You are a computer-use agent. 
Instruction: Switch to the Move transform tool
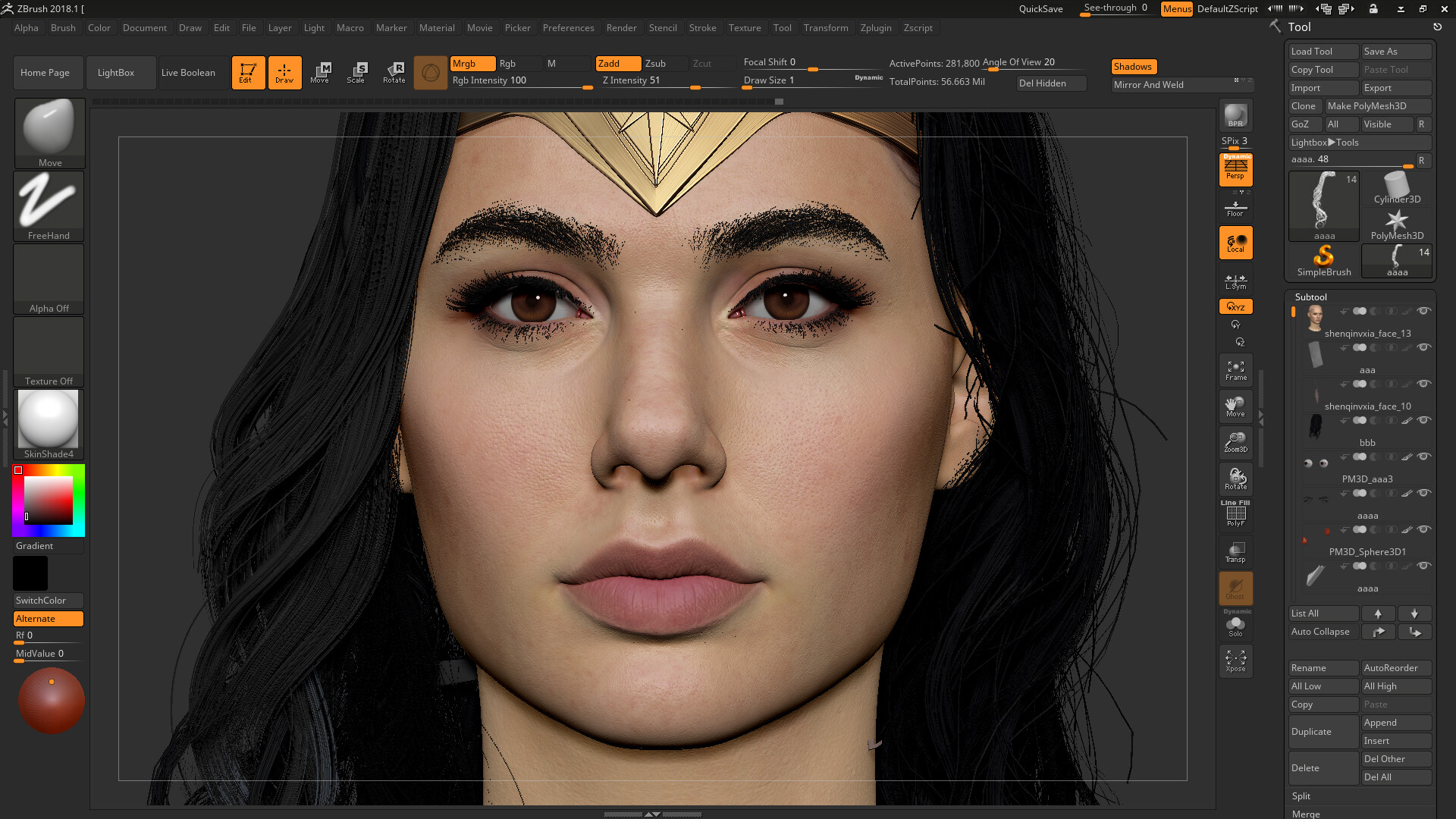click(x=320, y=73)
